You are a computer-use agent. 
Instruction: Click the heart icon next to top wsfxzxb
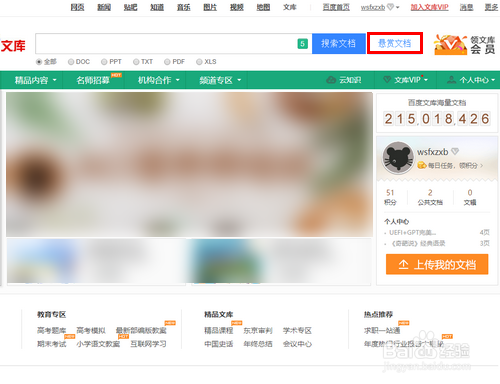(390, 7)
